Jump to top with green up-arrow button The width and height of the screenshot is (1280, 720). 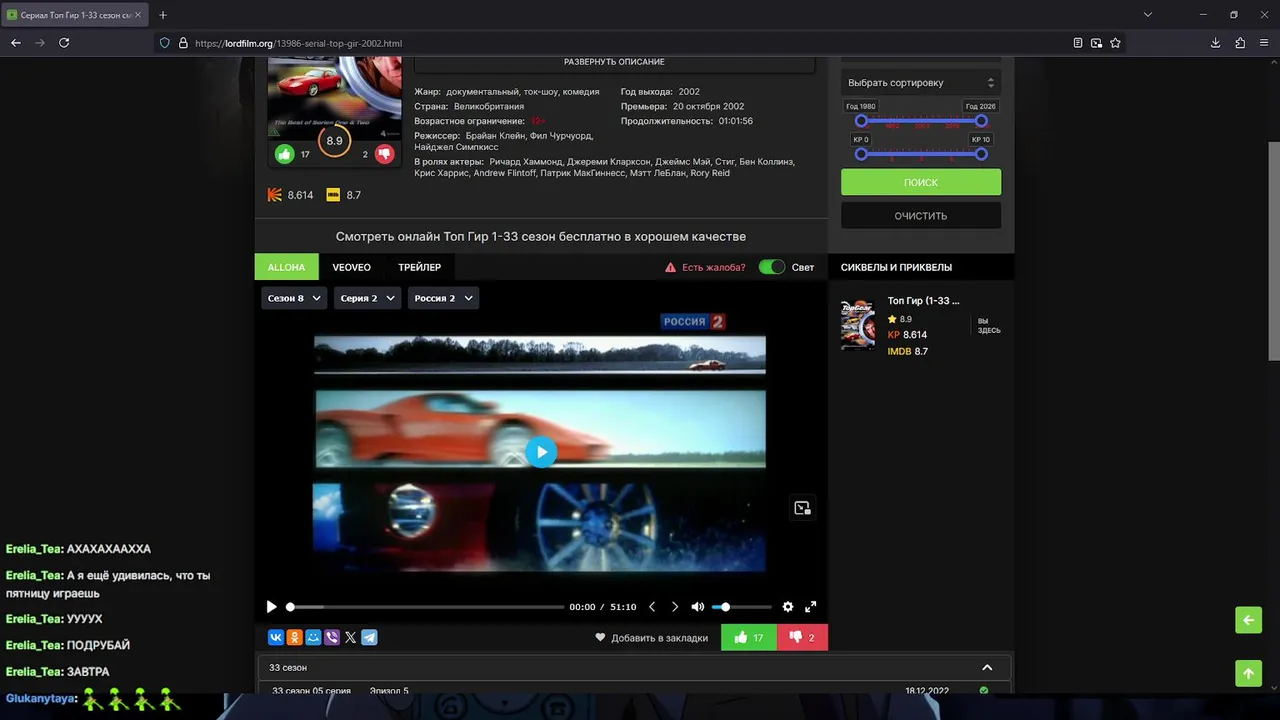(x=1248, y=674)
